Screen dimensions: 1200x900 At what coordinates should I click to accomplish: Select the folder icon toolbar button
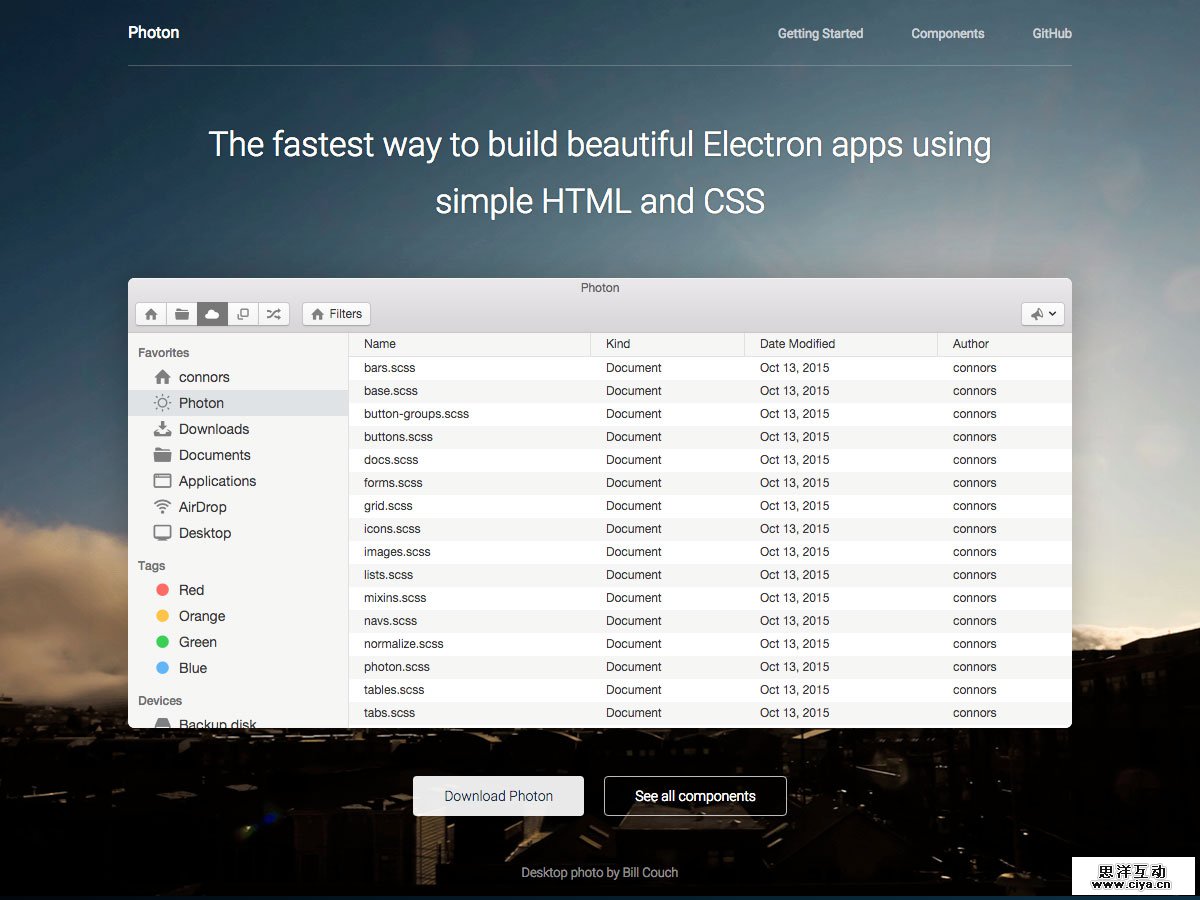tap(182, 314)
